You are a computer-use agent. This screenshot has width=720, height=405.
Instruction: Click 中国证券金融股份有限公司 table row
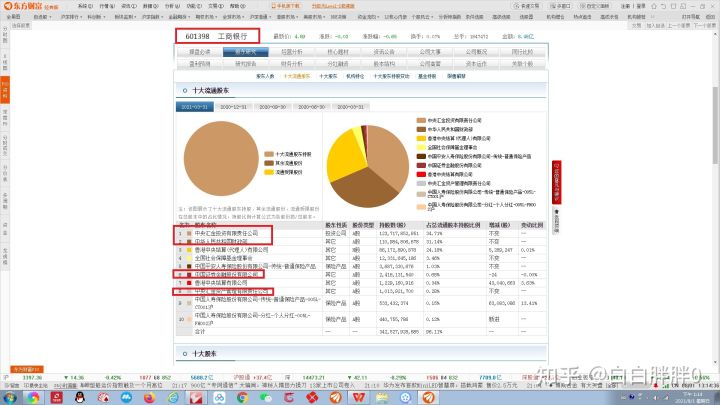(x=361, y=275)
